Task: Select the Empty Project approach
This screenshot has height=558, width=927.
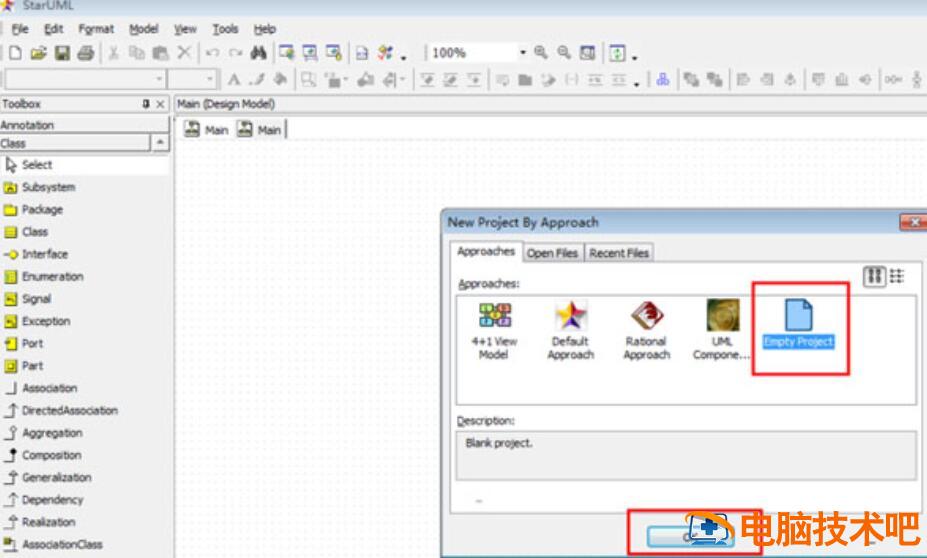Action: (799, 324)
